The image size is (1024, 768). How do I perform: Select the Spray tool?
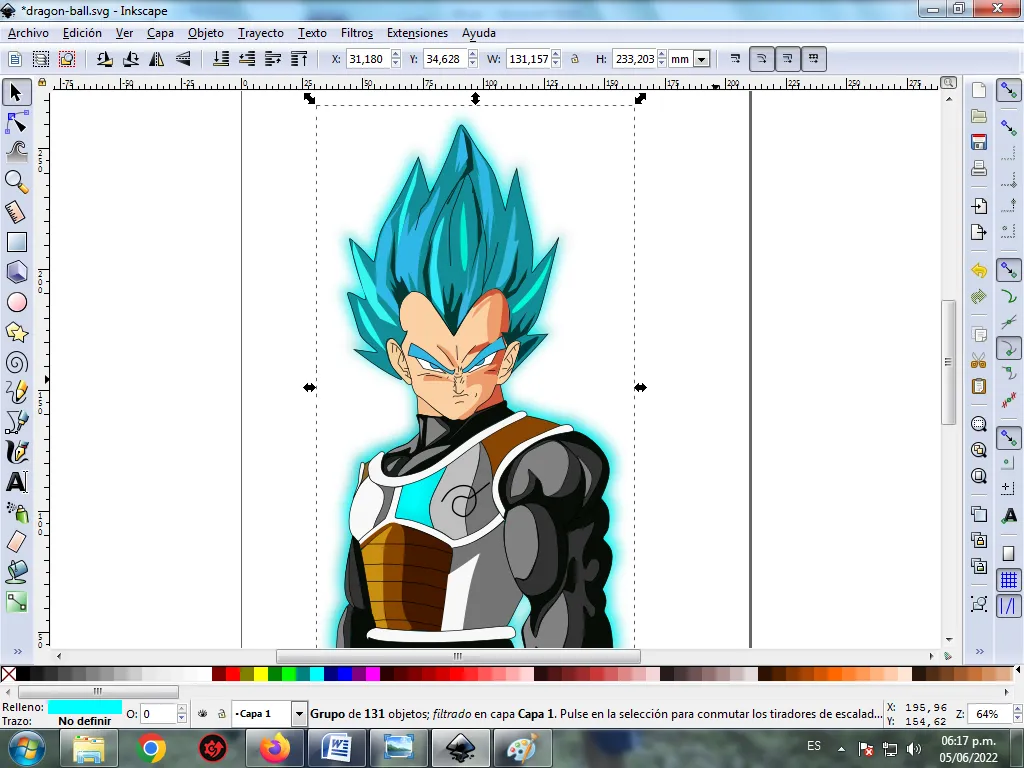coord(16,512)
